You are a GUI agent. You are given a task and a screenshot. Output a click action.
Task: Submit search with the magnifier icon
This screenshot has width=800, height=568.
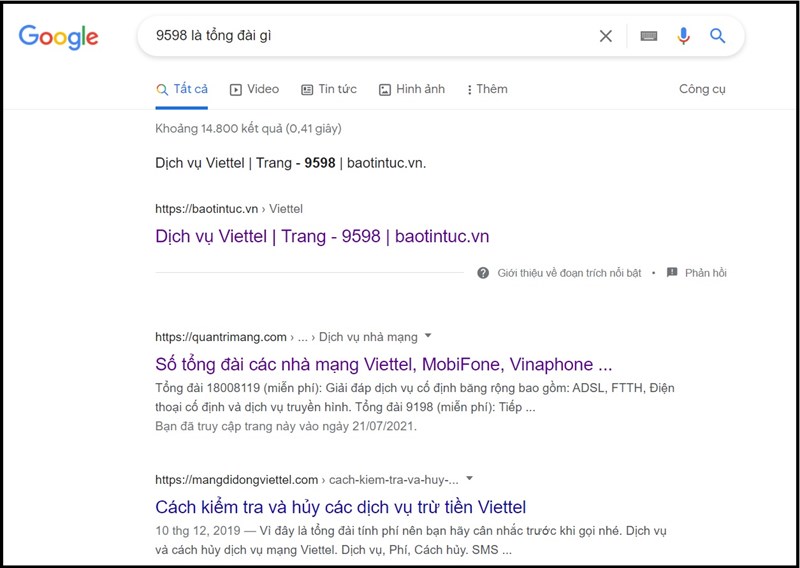[x=717, y=36]
